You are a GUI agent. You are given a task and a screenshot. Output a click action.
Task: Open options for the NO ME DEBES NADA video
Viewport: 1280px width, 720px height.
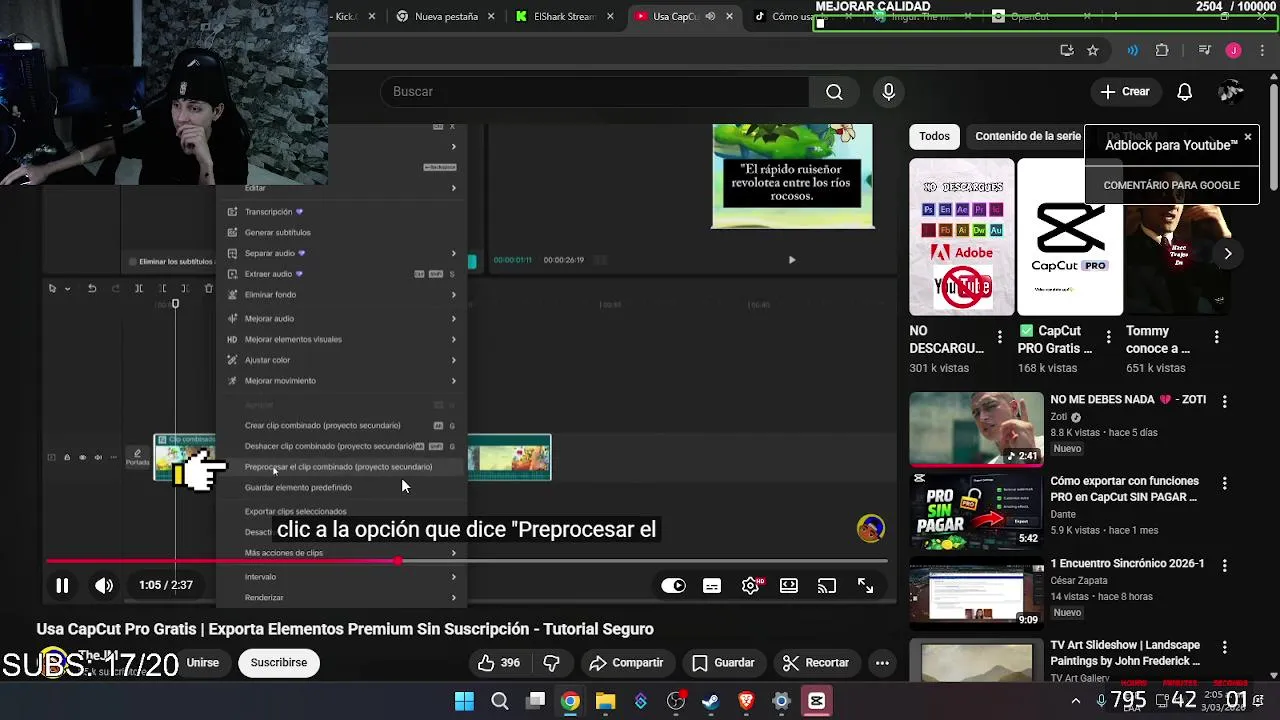click(1225, 401)
